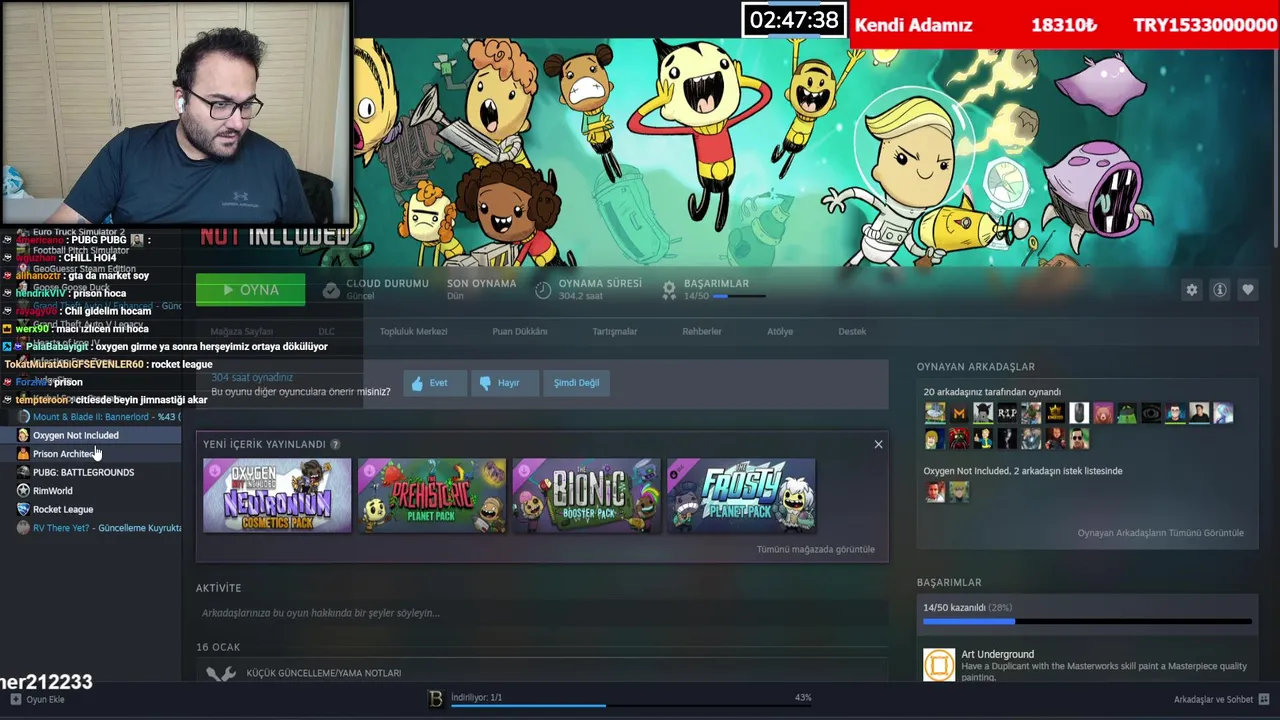Screen dimensions: 1280x720
Task: Open the Destek tab
Action: (852, 331)
